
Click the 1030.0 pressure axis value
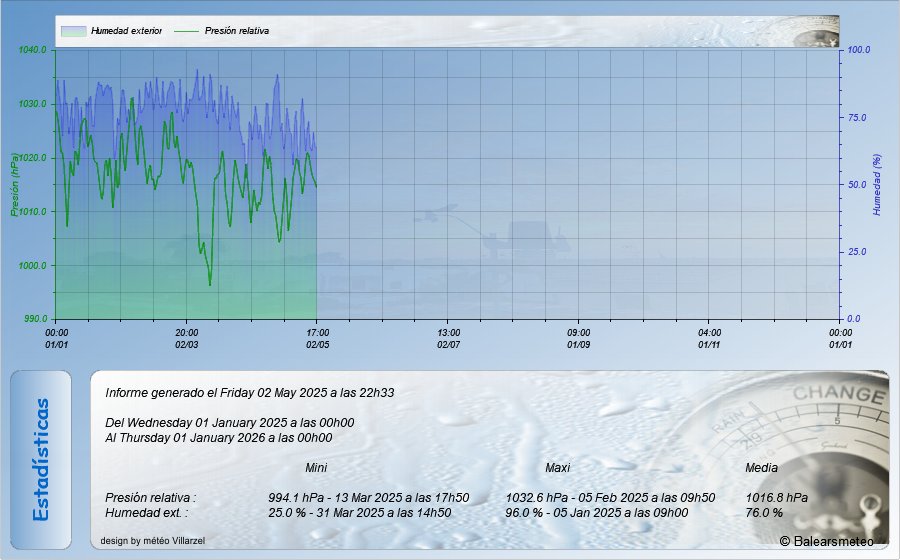(x=32, y=104)
